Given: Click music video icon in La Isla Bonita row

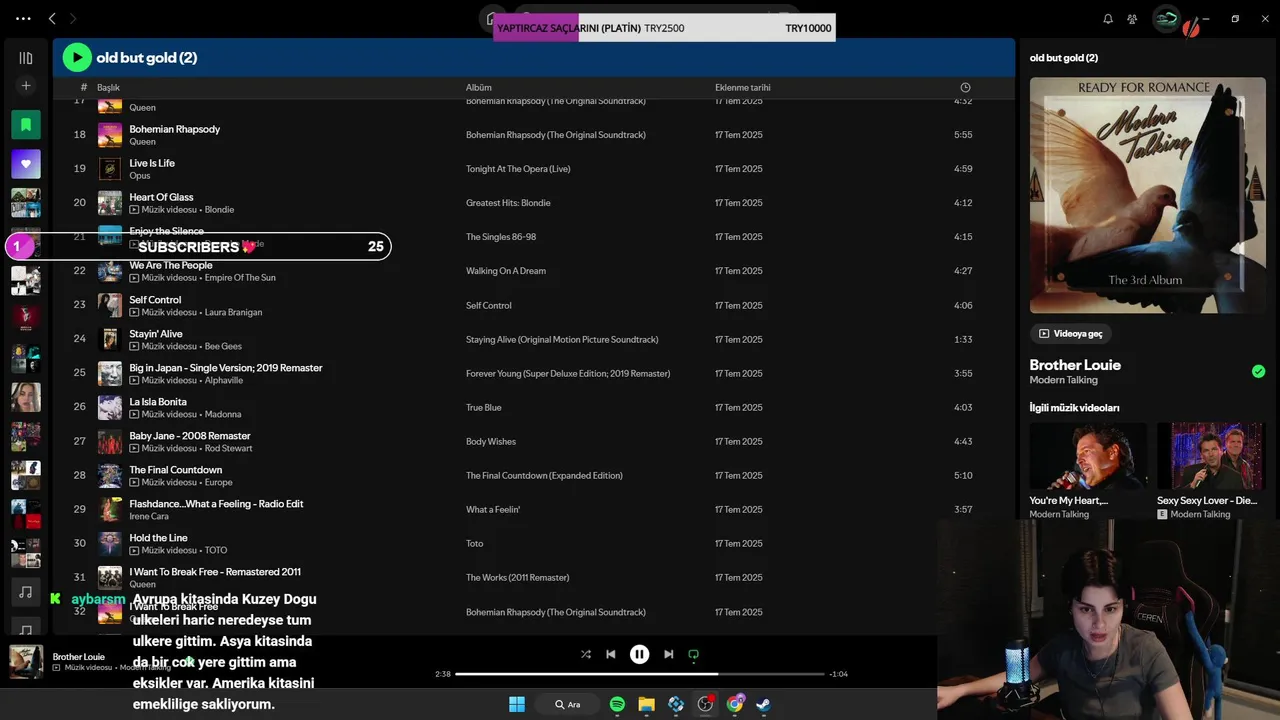Looking at the screenshot, I should [134, 414].
